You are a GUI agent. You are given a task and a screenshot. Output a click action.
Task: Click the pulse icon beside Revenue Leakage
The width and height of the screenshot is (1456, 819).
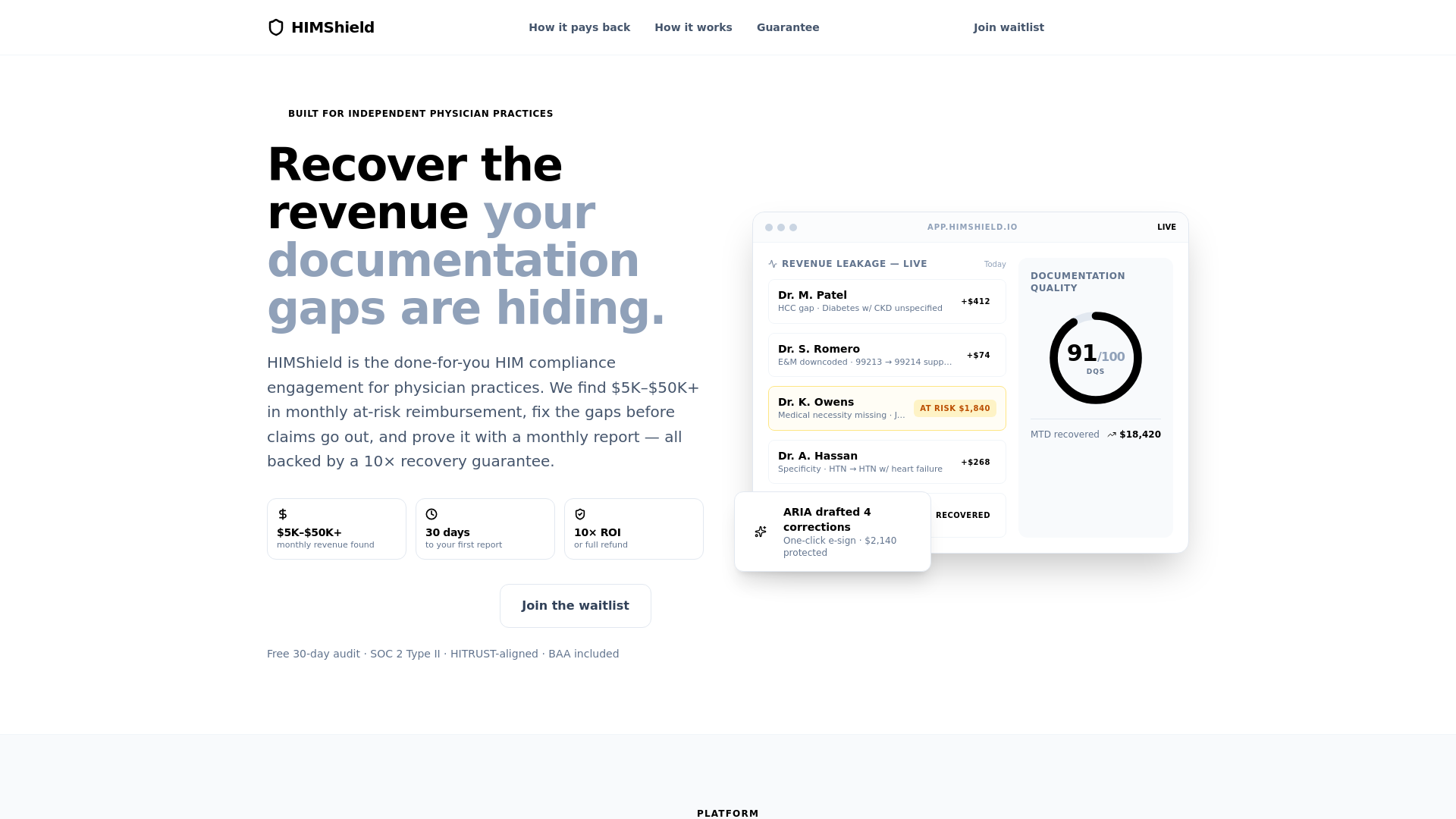pos(773,264)
